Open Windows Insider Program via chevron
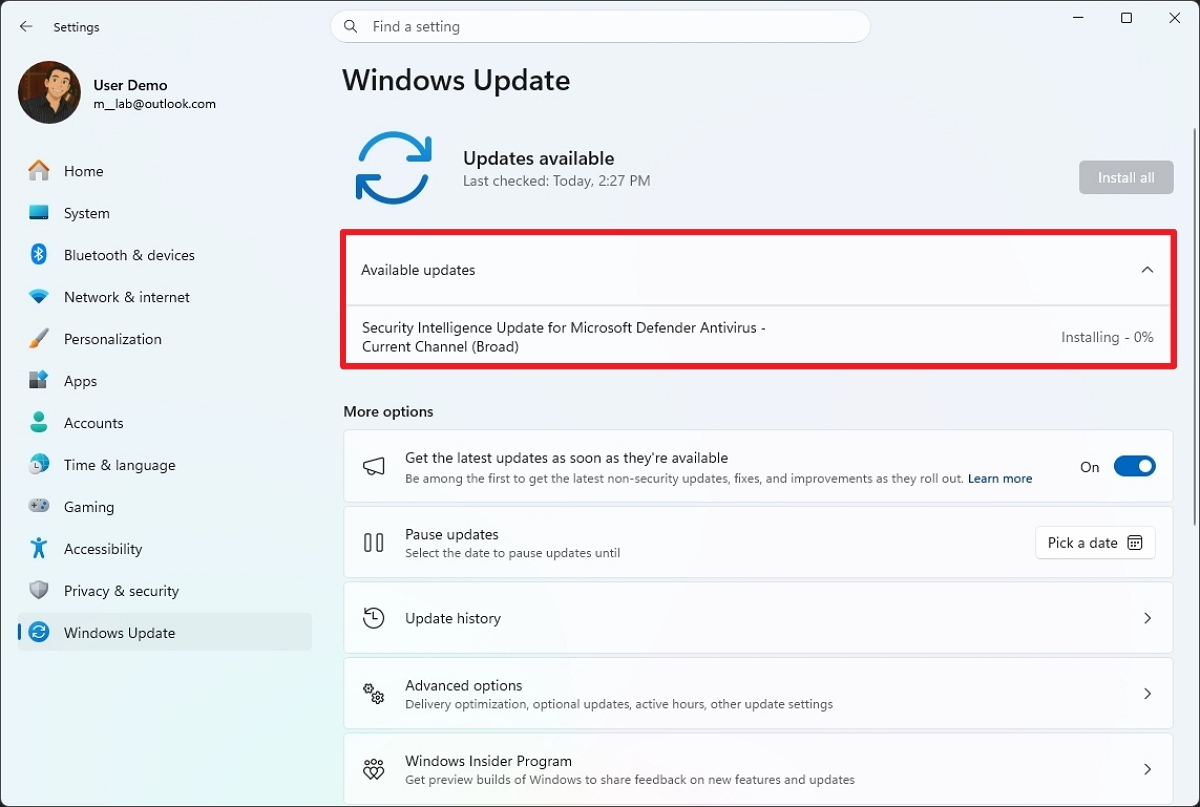1200x807 pixels. pos(1147,769)
